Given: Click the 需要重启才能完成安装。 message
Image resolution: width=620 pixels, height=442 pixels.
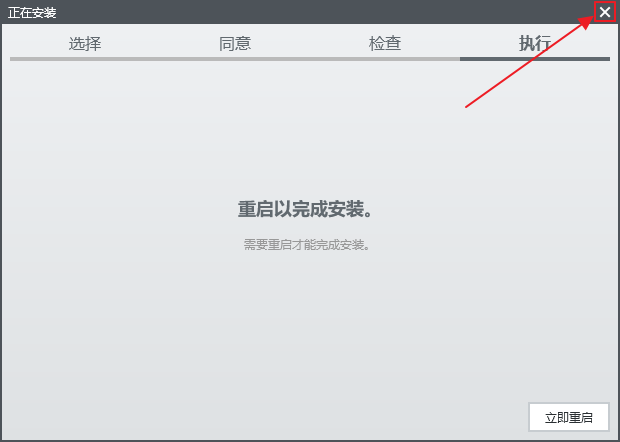Looking at the screenshot, I should pyautogui.click(x=307, y=245).
